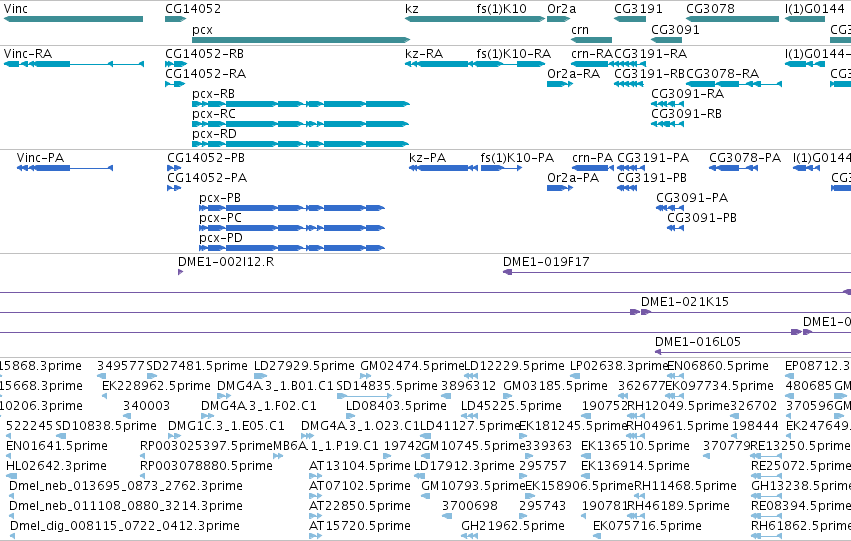
Task: Click the pcx-RC transcript label
Action: tap(214, 113)
